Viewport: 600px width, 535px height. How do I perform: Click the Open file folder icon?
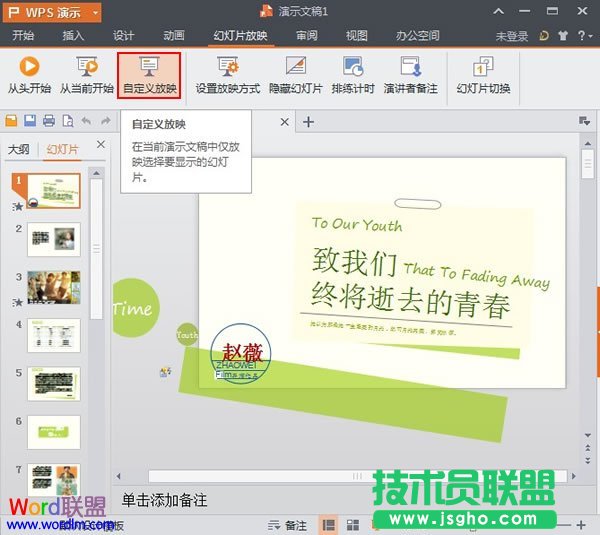pyautogui.click(x=11, y=121)
